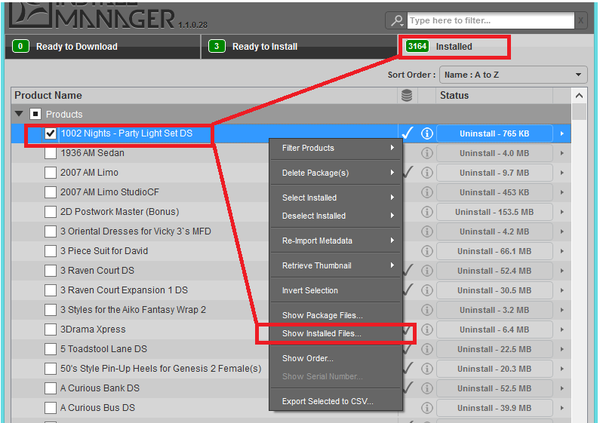Screen dimensions: 600x423
Task: Click Uninstall - 3.2 MB button
Action: click(494, 310)
